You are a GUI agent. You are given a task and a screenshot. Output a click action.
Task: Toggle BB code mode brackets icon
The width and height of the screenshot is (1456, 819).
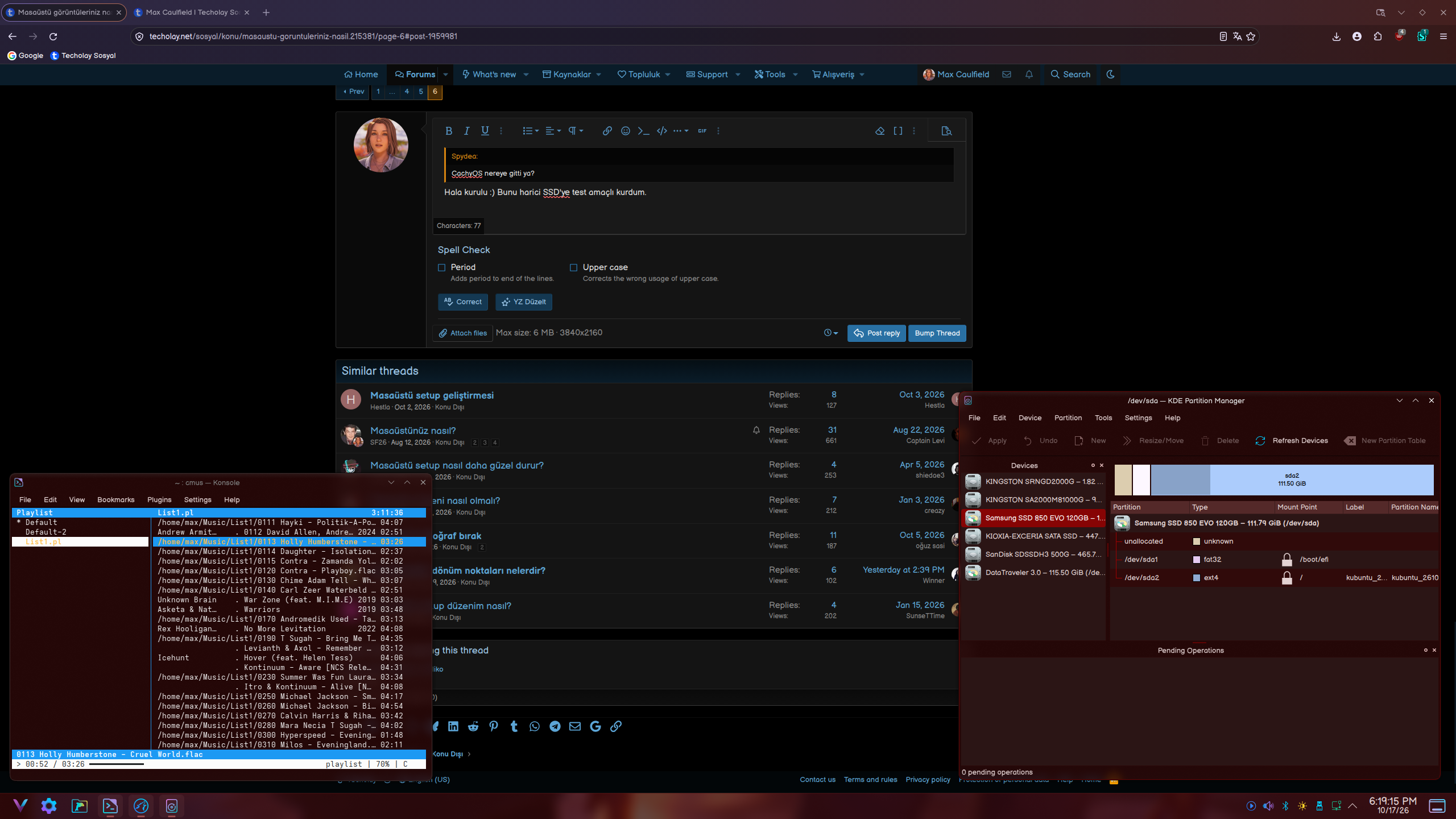898,131
